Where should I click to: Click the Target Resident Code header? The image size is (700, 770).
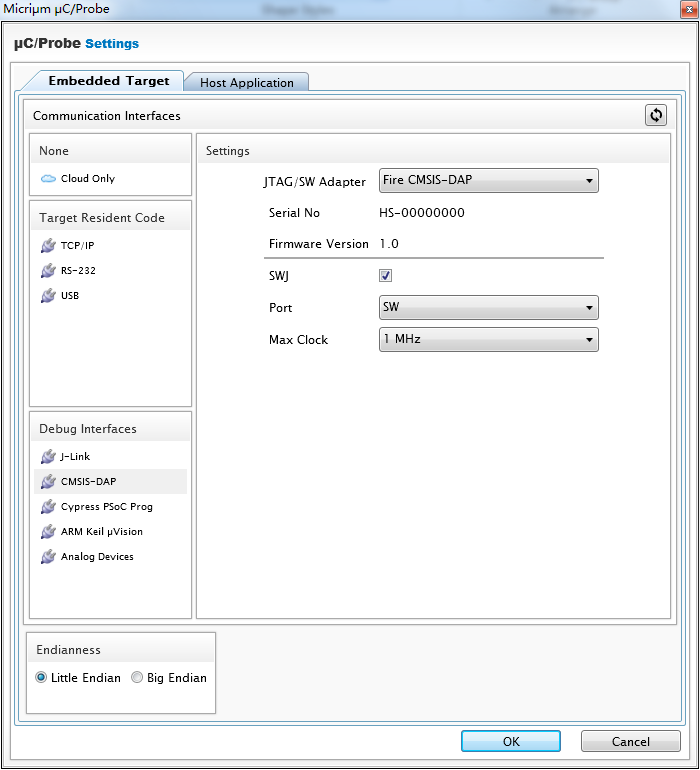(x=102, y=218)
